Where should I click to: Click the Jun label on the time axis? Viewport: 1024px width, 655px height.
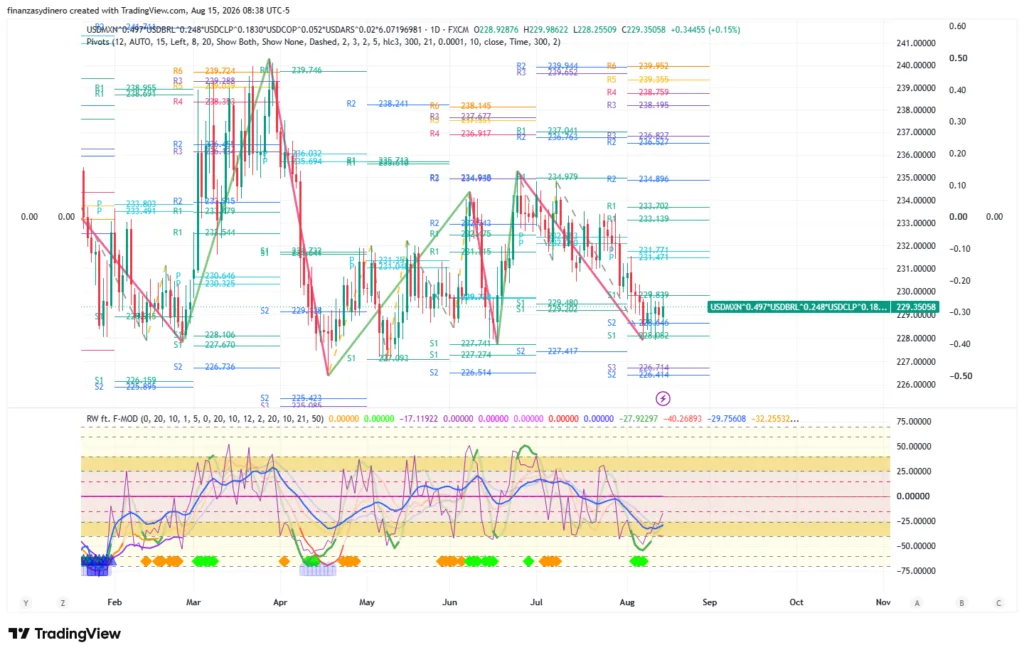pos(449,602)
